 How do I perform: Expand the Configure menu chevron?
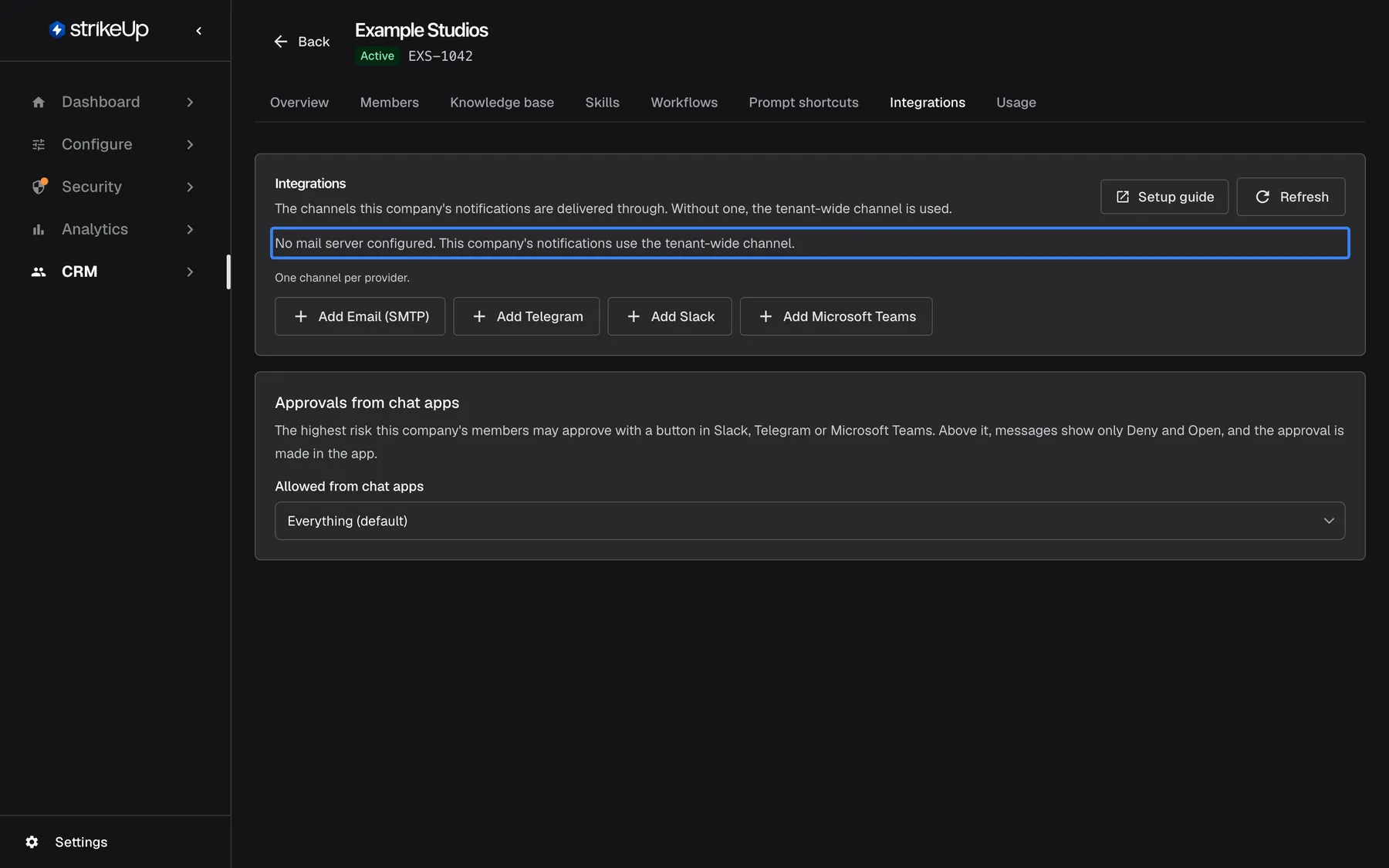[x=190, y=144]
